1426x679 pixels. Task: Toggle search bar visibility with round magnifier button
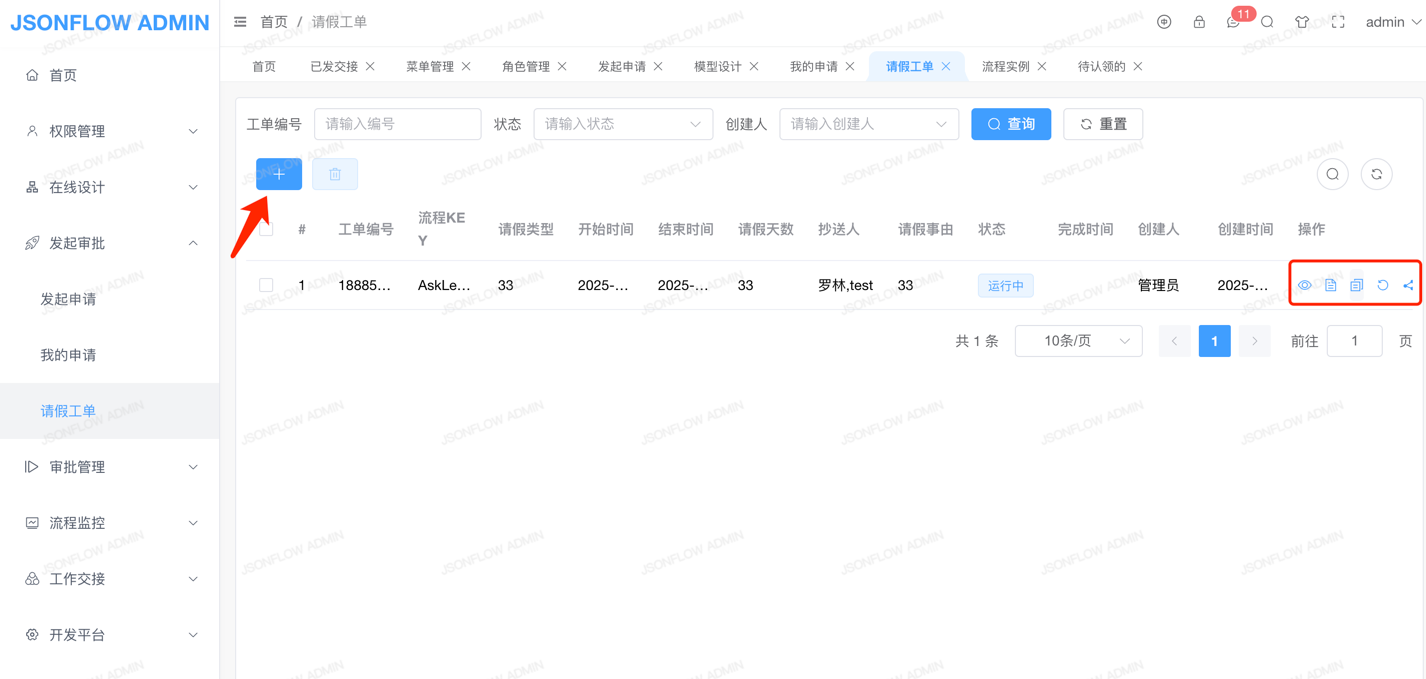coord(1333,175)
